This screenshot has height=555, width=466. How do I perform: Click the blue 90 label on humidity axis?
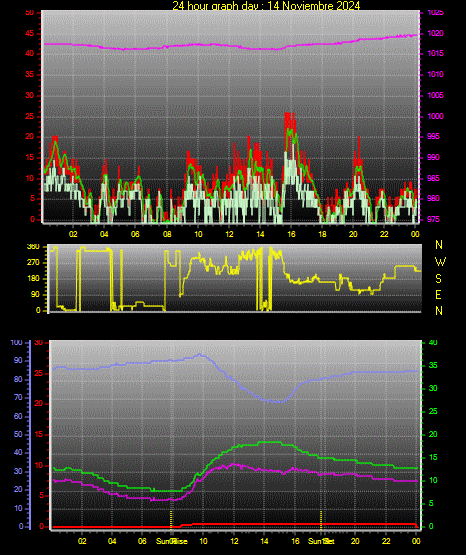(x=18, y=361)
